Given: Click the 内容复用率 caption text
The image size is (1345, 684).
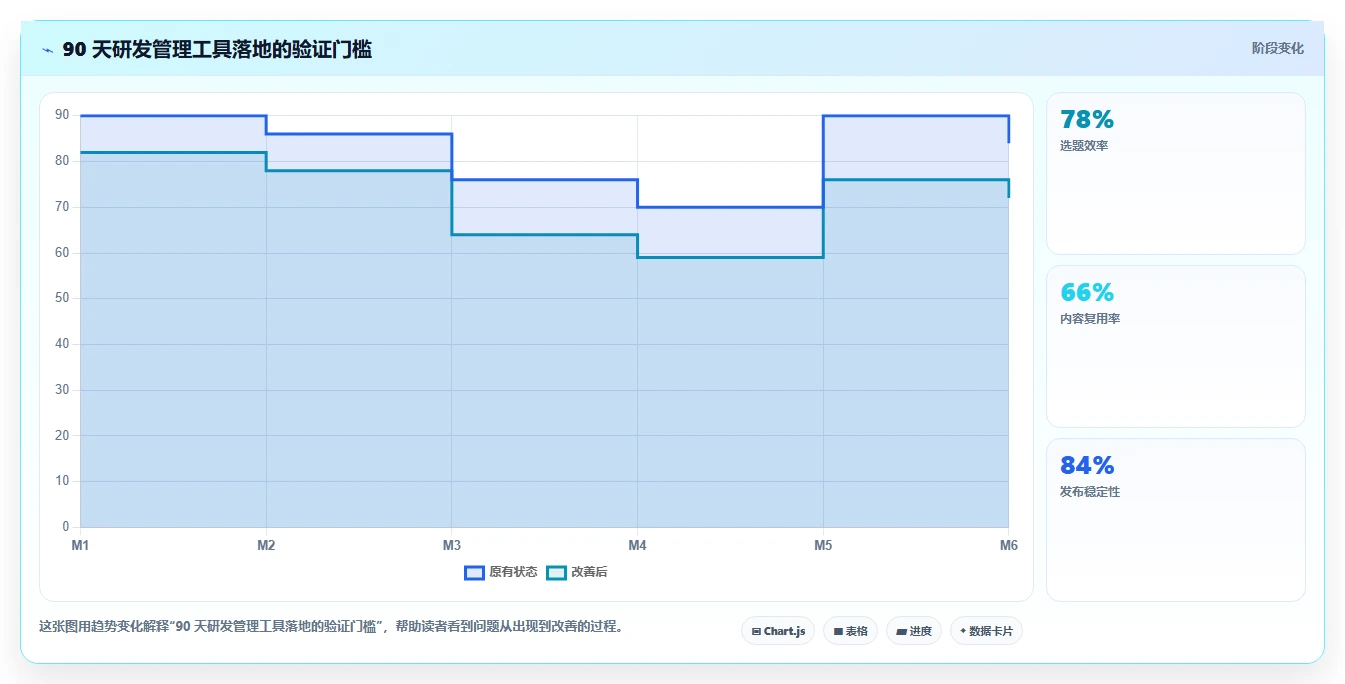Looking at the screenshot, I should click(1090, 319).
